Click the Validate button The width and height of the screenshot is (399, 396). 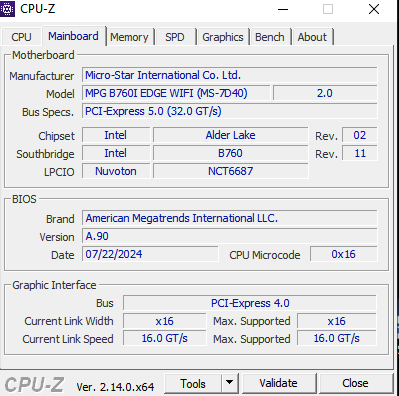[x=279, y=383]
